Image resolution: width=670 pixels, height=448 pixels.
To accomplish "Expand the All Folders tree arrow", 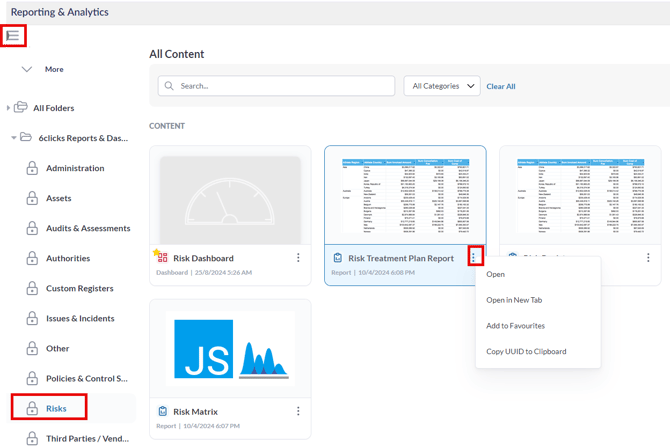I will (8, 108).
